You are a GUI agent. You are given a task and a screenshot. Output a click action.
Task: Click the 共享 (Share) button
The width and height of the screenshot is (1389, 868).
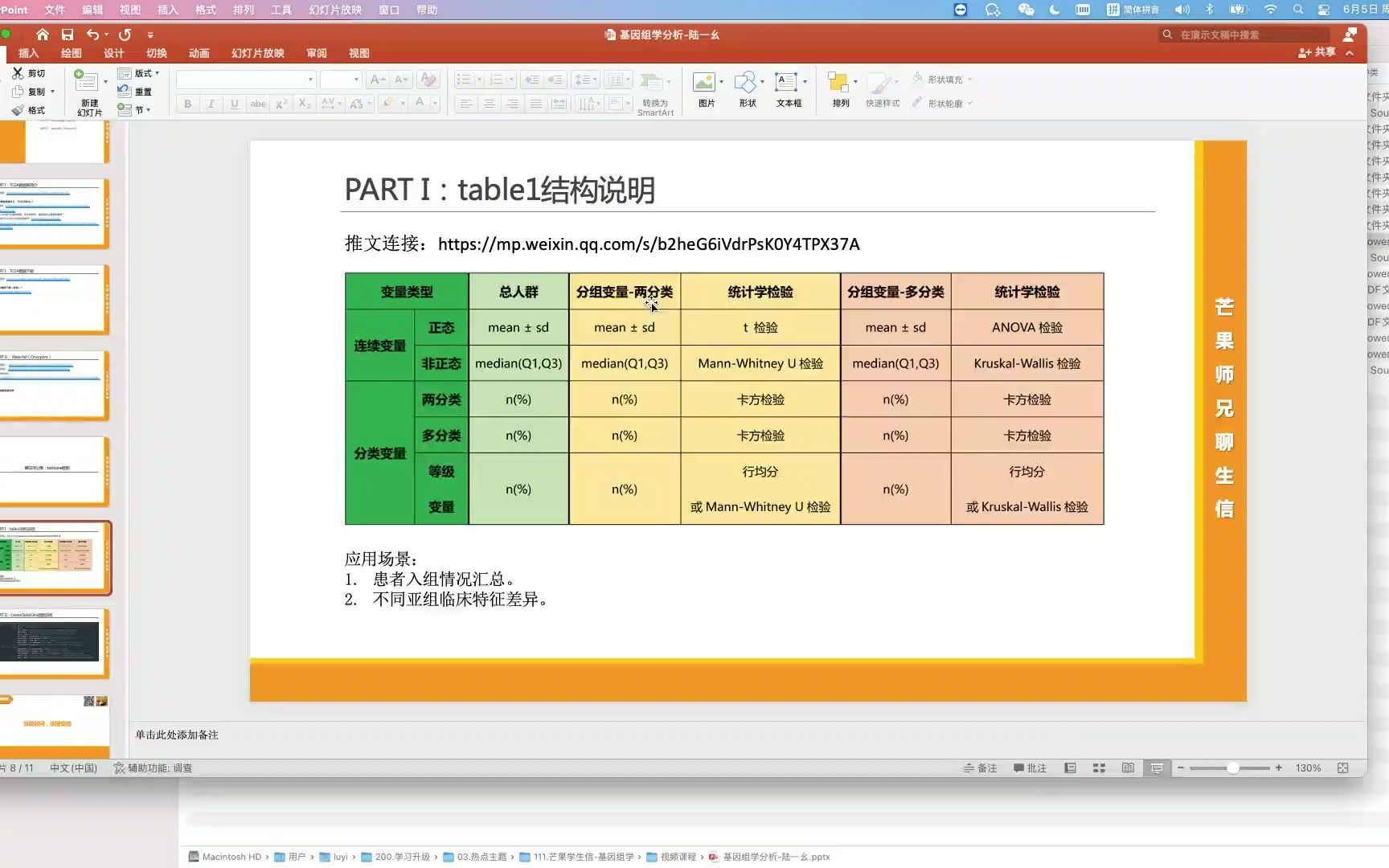1317,51
